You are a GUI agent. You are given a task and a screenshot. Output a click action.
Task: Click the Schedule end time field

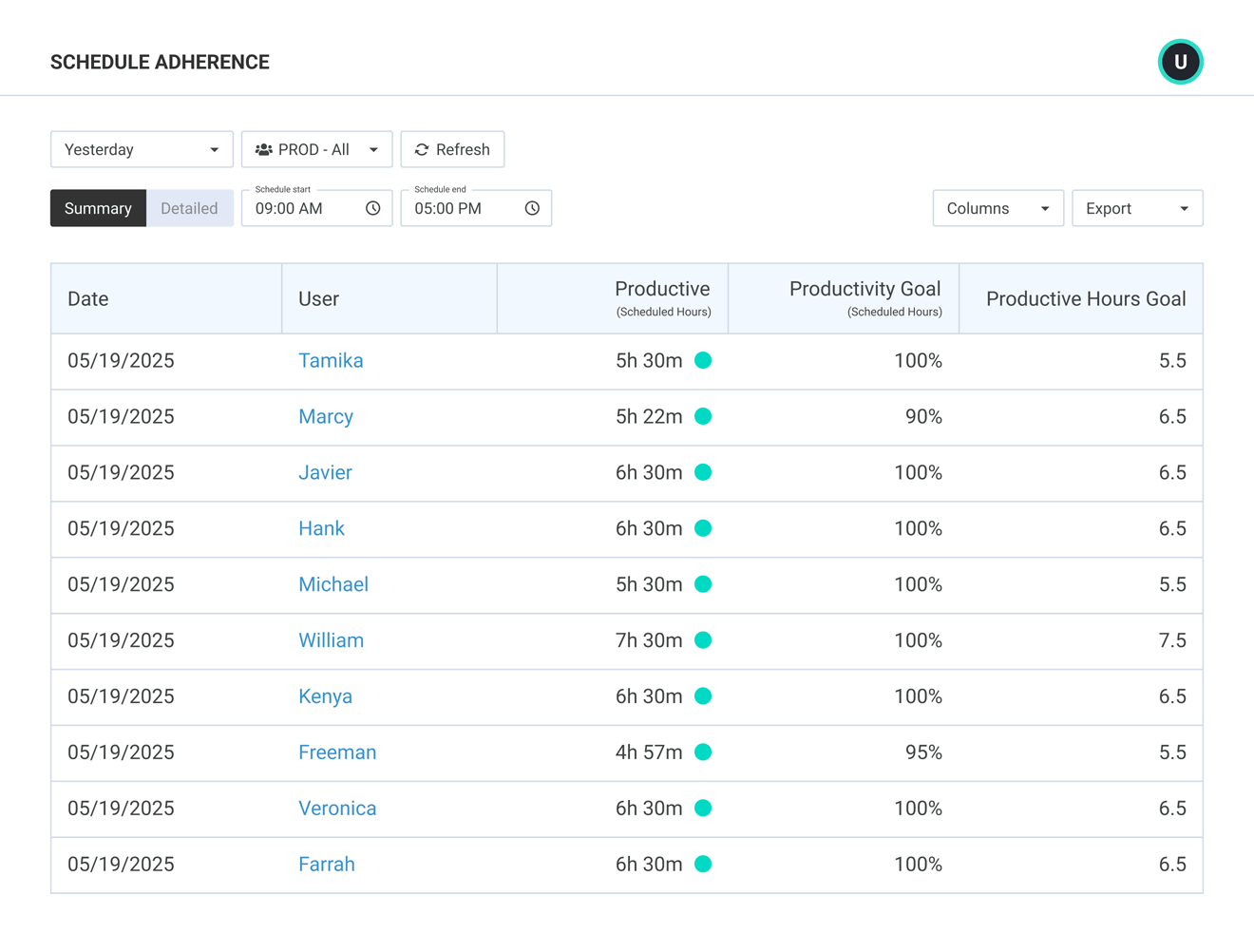476,208
